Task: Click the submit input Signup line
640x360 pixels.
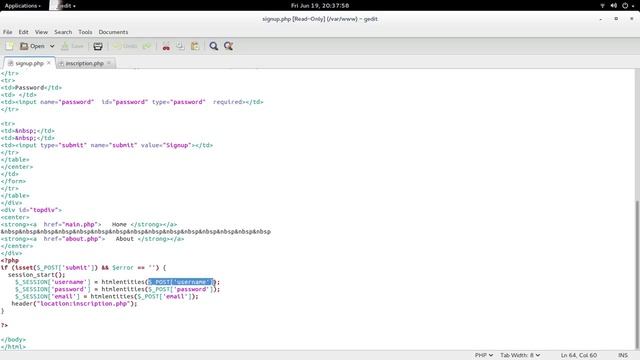Action: (107, 145)
